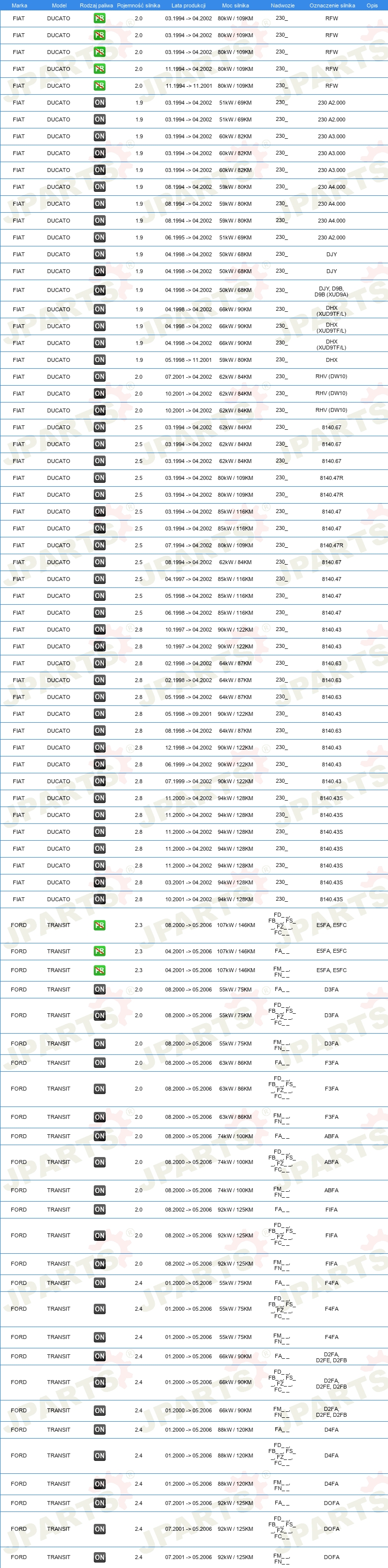Click the Pojemność silnika column header
Image resolution: width=388 pixels, height=1568 pixels.
(138, 5)
